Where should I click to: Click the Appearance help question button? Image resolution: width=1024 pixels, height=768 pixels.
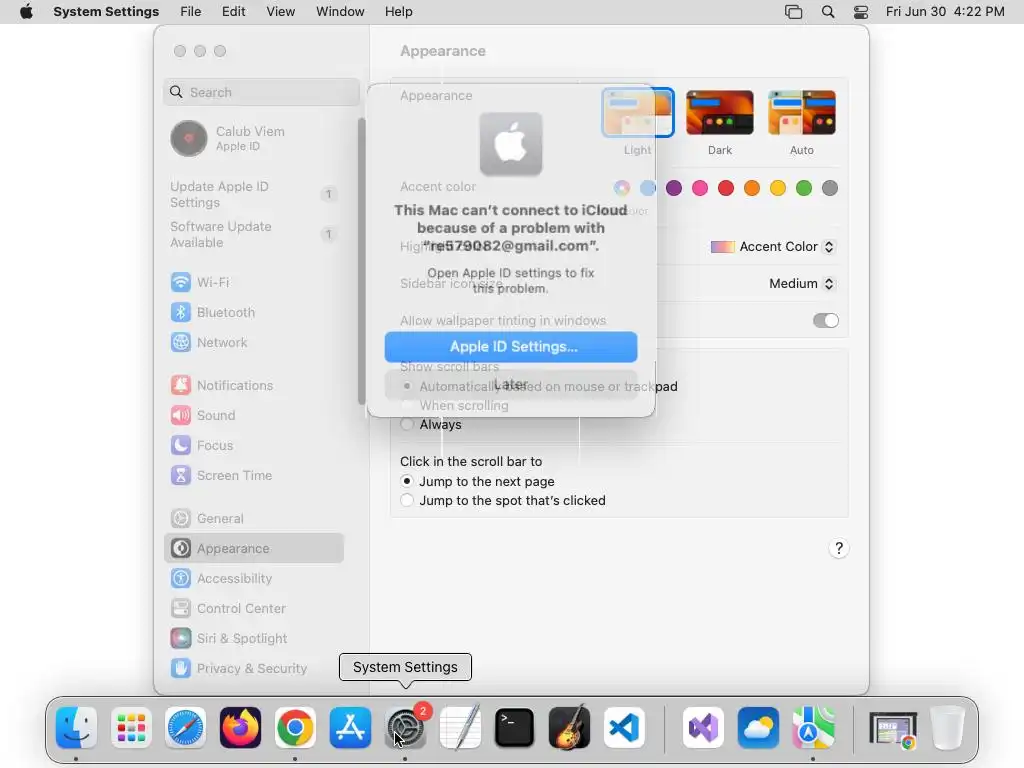839,549
